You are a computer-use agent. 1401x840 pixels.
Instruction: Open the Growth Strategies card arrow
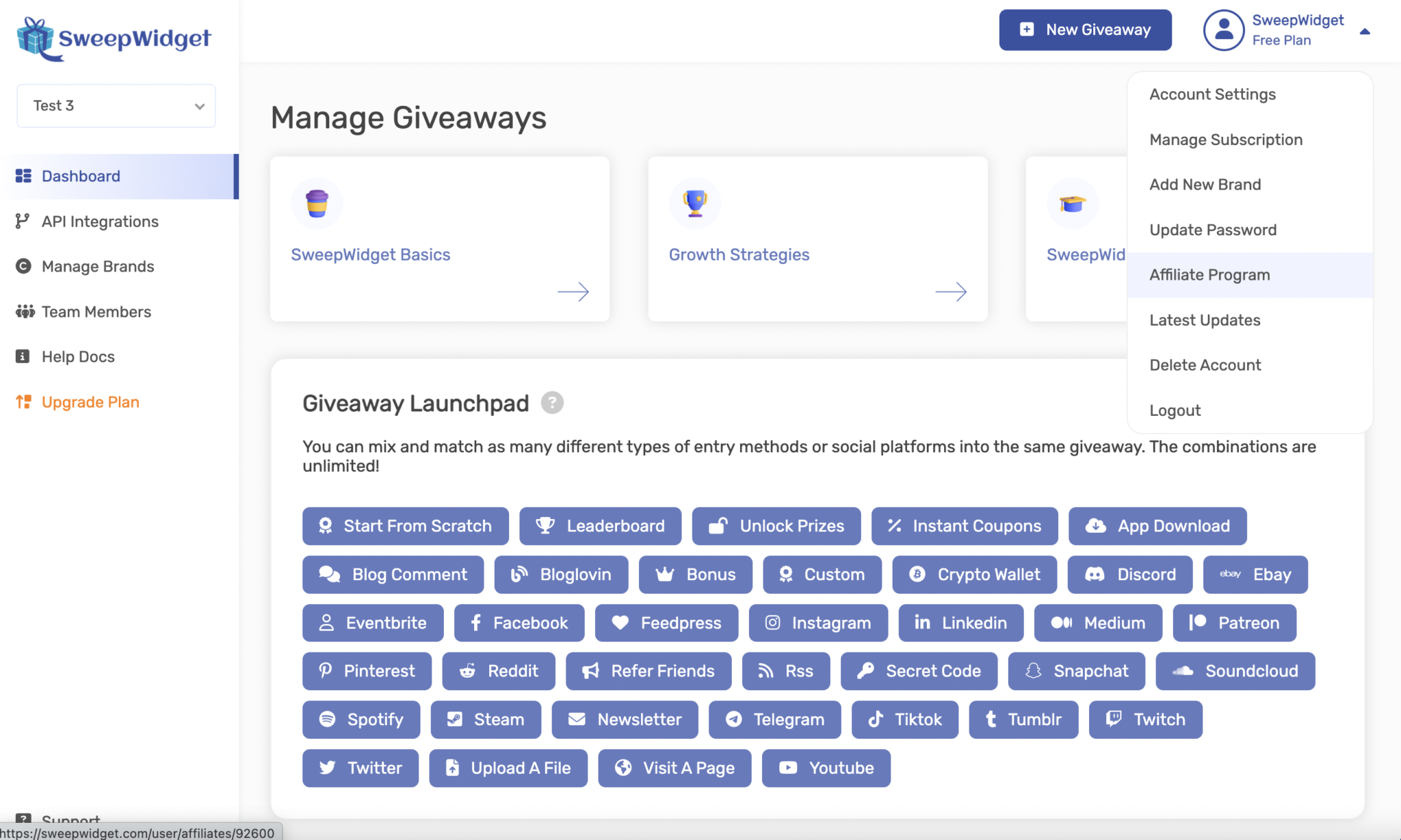(x=952, y=292)
